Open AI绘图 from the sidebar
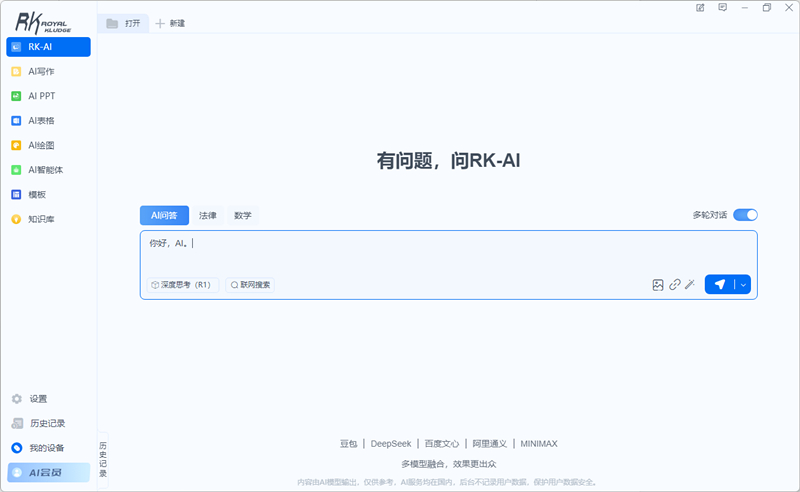 41,145
